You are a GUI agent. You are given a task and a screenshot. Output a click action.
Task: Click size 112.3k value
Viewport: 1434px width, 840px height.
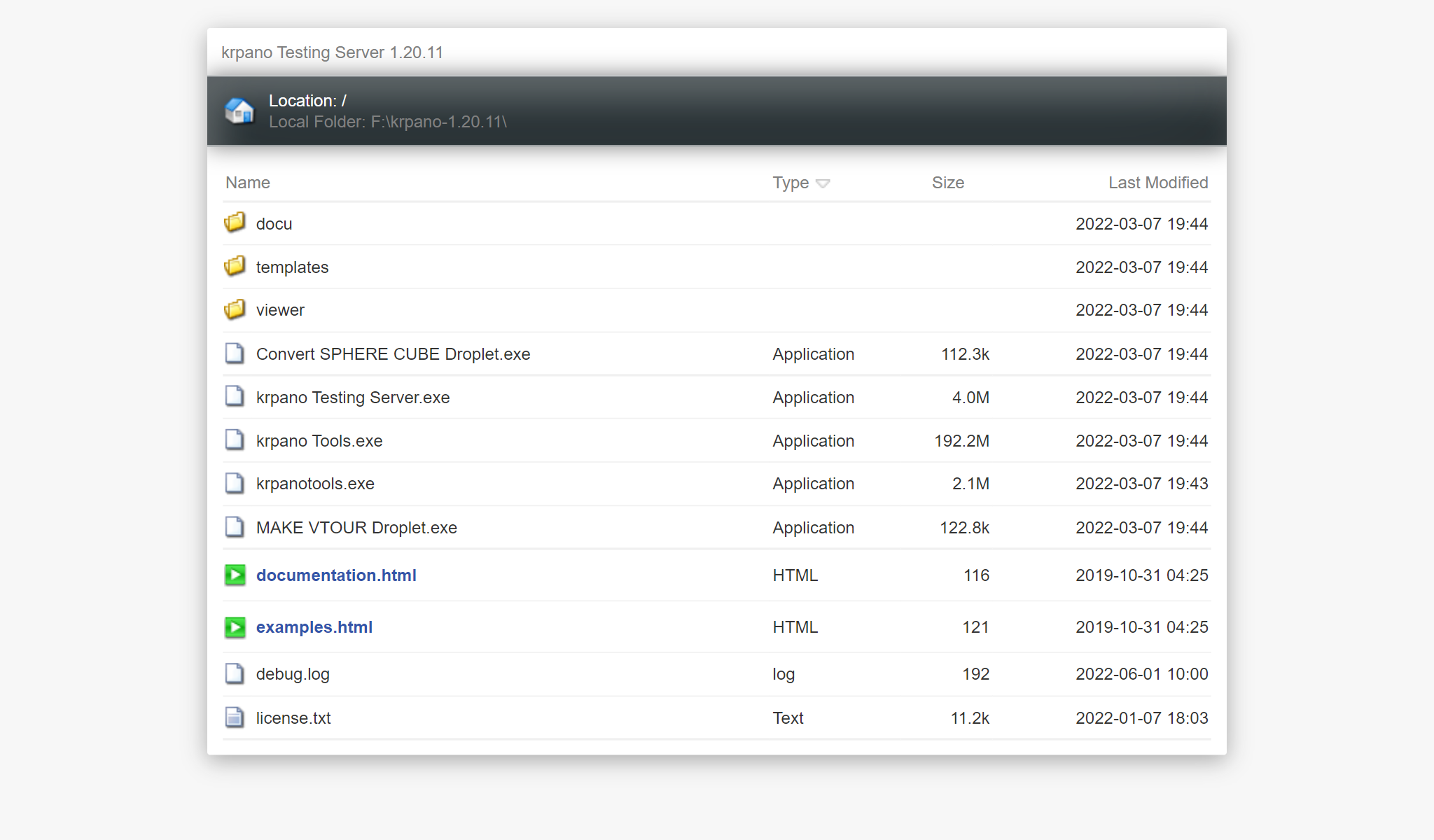tap(965, 354)
